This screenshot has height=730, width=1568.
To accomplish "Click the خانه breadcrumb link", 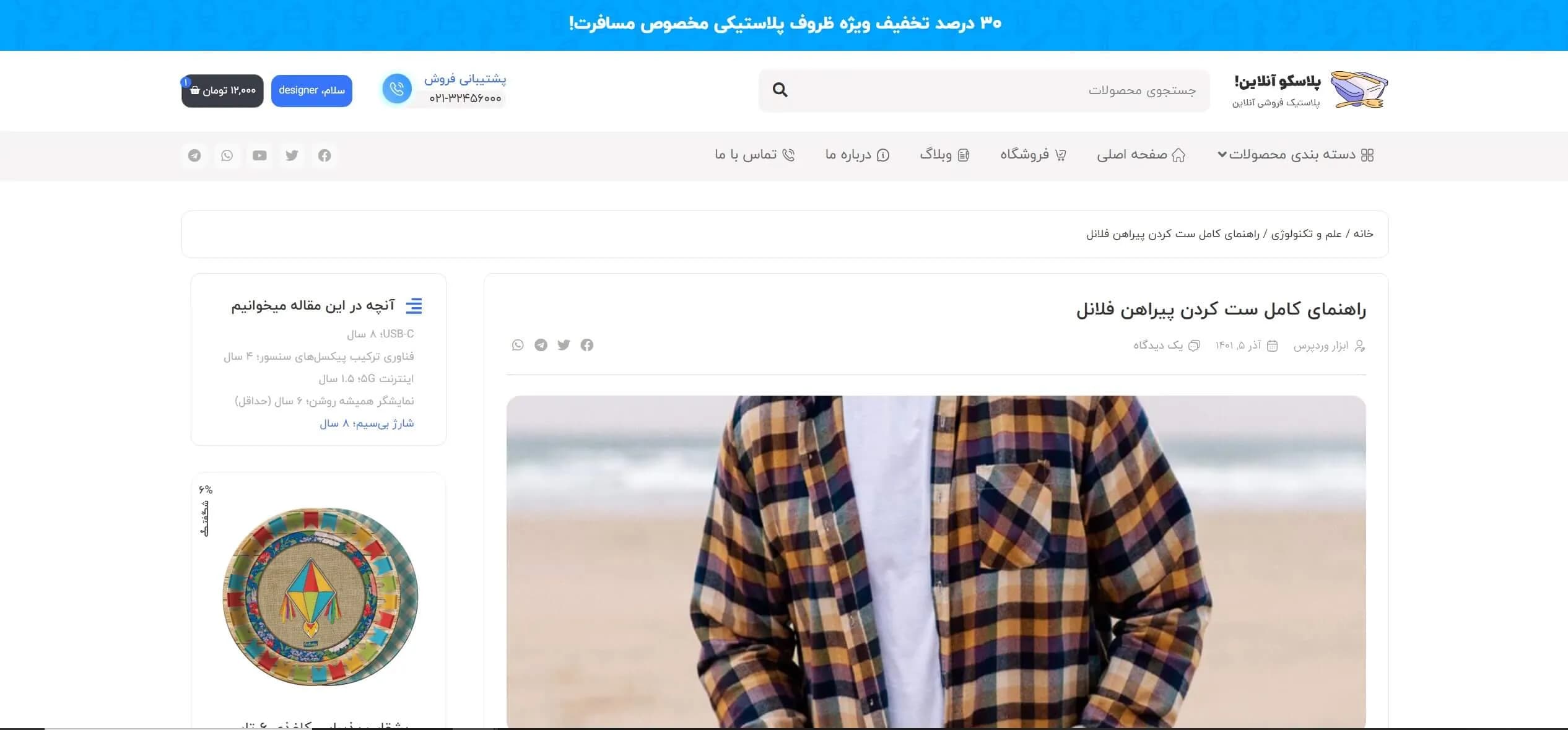I will point(1363,233).
